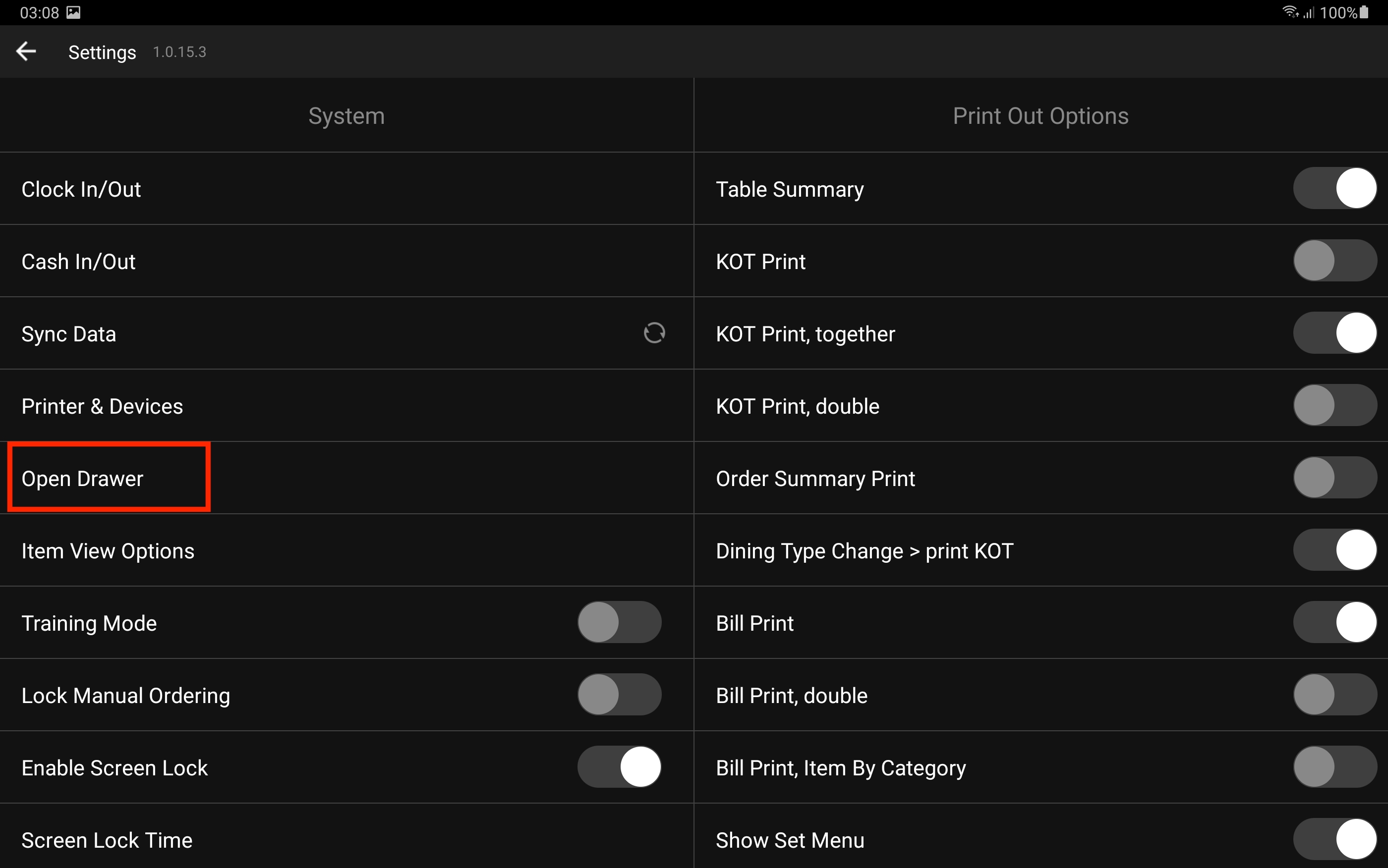Open Cash In/Out option
The height and width of the screenshot is (868, 1388).
79,262
